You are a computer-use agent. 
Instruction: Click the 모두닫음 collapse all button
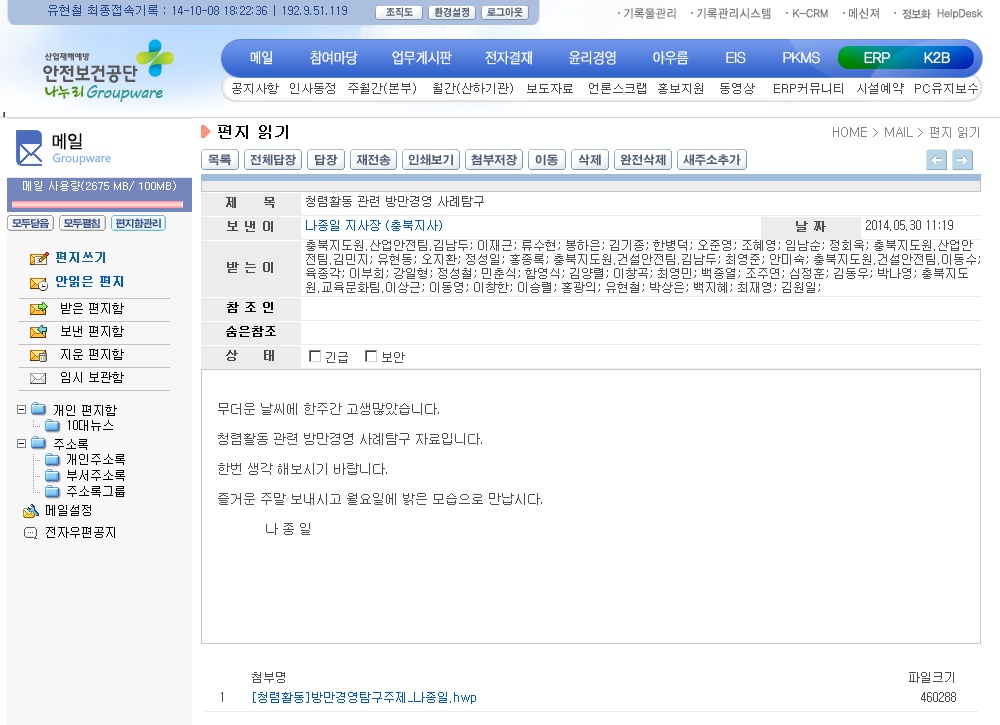31,223
